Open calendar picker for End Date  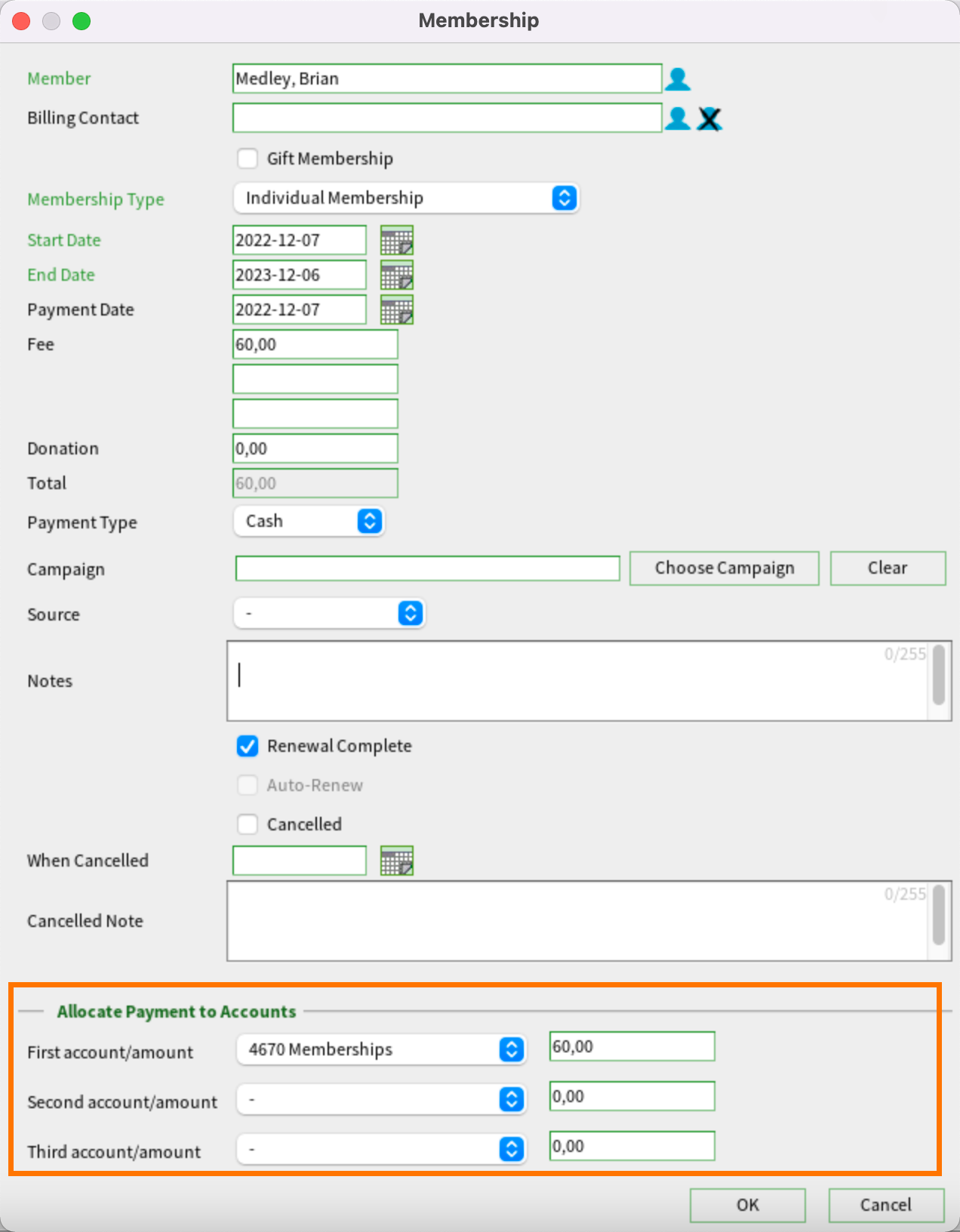coord(397,276)
